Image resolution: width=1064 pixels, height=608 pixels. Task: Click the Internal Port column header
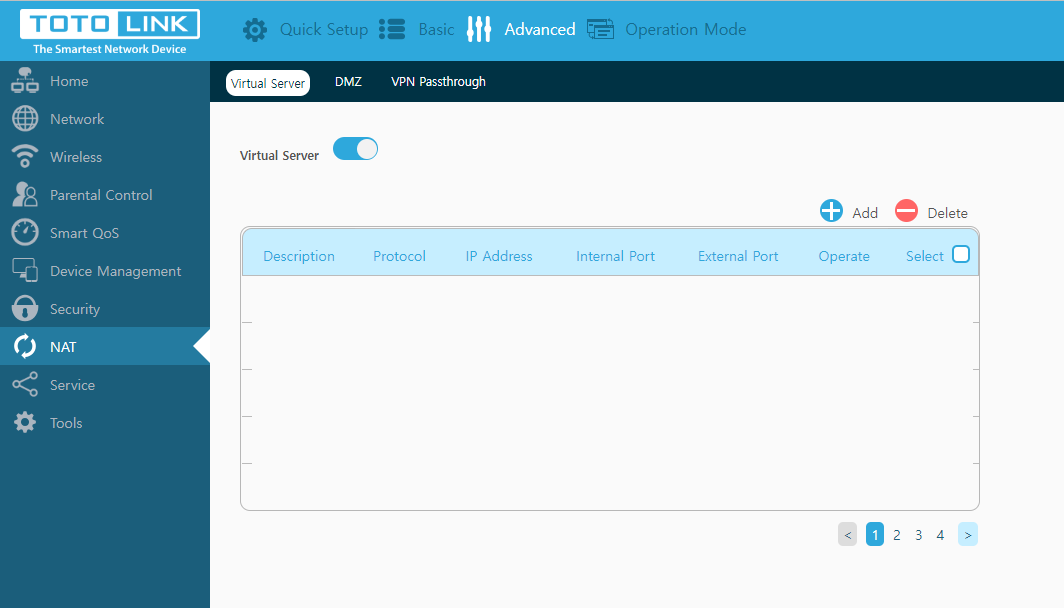[615, 256]
